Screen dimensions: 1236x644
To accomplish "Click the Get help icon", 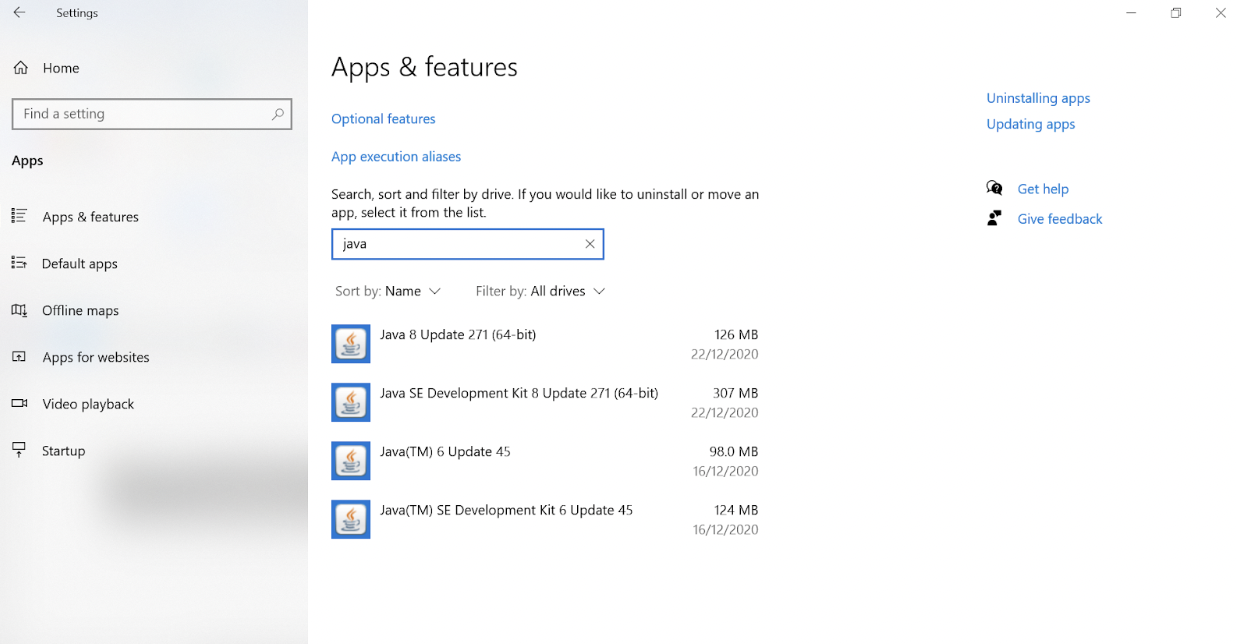I will click(x=994, y=188).
